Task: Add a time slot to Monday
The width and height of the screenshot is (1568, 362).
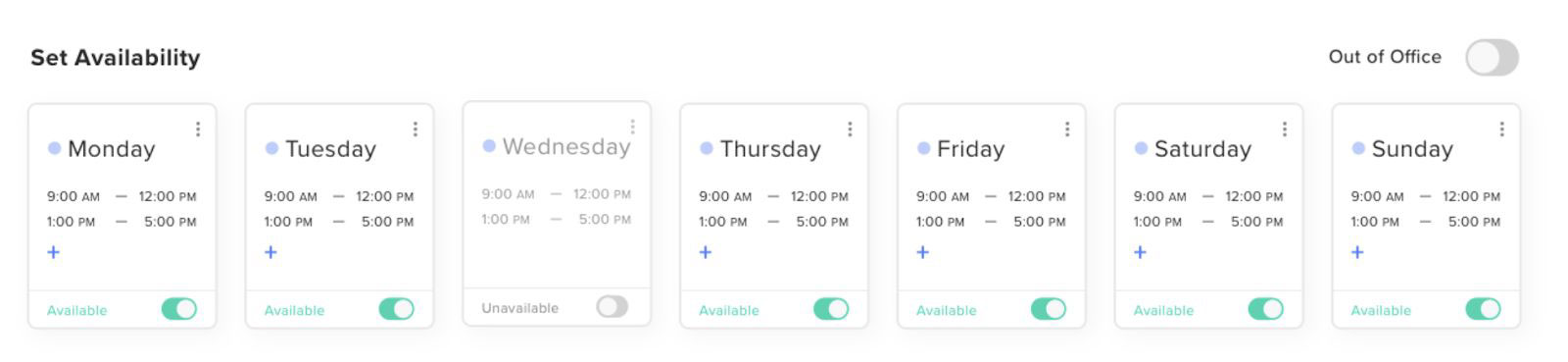Action: 54,252
